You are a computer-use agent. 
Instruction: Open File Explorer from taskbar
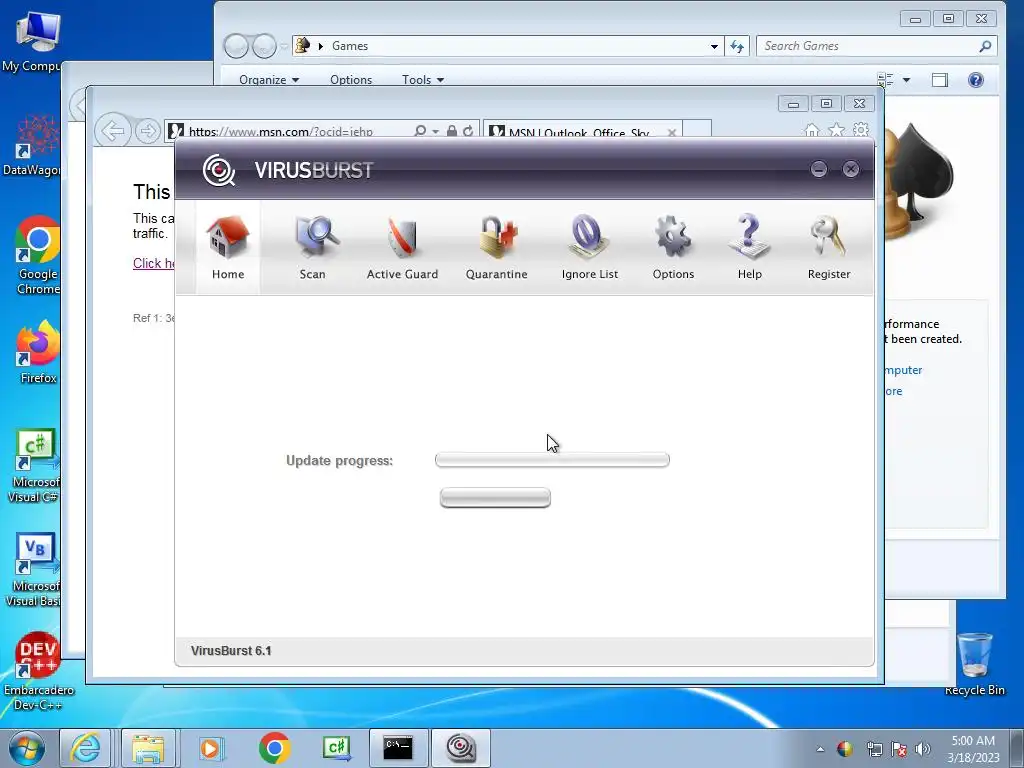click(x=148, y=748)
